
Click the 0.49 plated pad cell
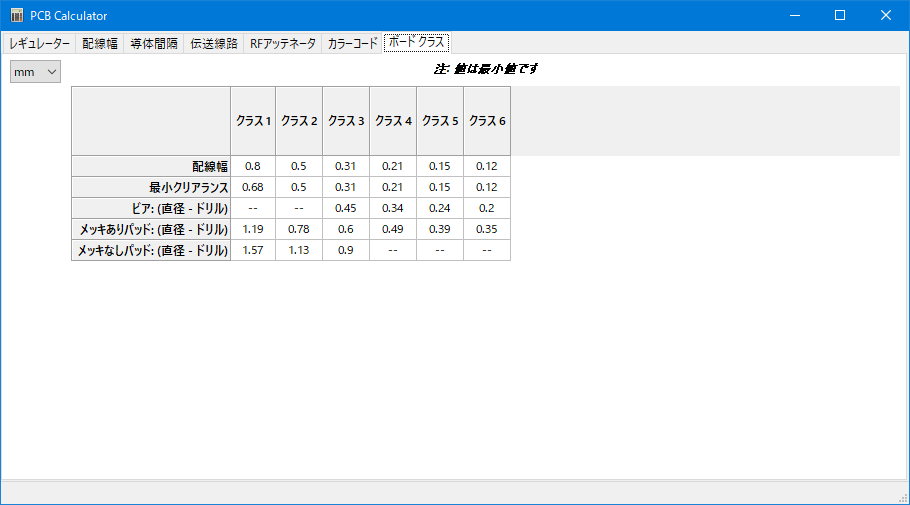pos(393,229)
